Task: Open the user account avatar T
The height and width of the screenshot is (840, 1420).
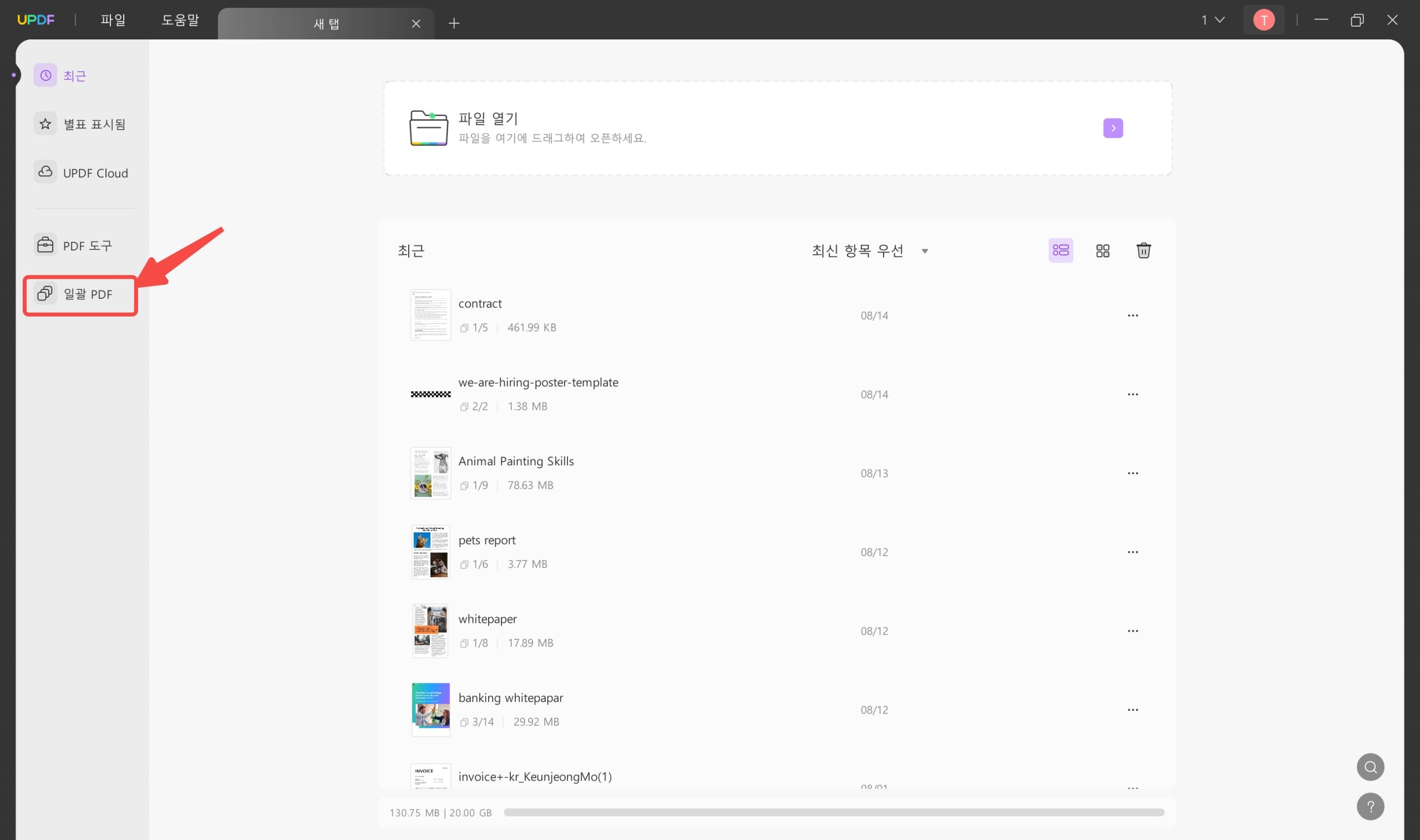Action: [x=1263, y=21]
